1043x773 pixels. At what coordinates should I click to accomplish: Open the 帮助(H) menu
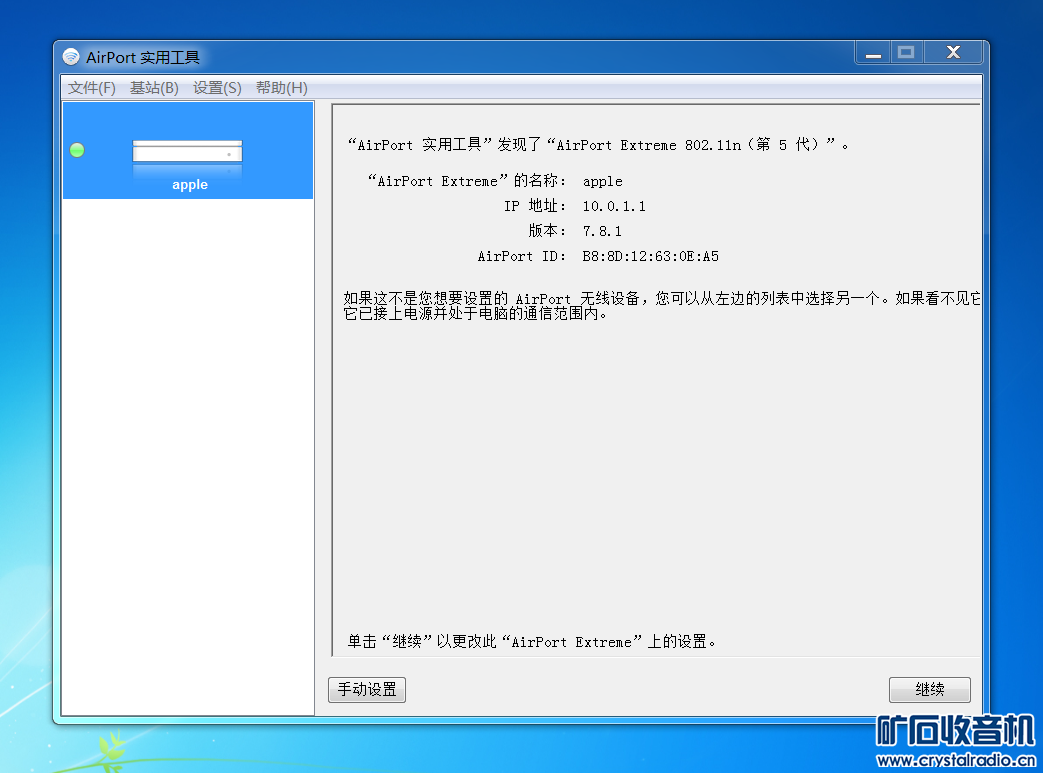(x=282, y=88)
